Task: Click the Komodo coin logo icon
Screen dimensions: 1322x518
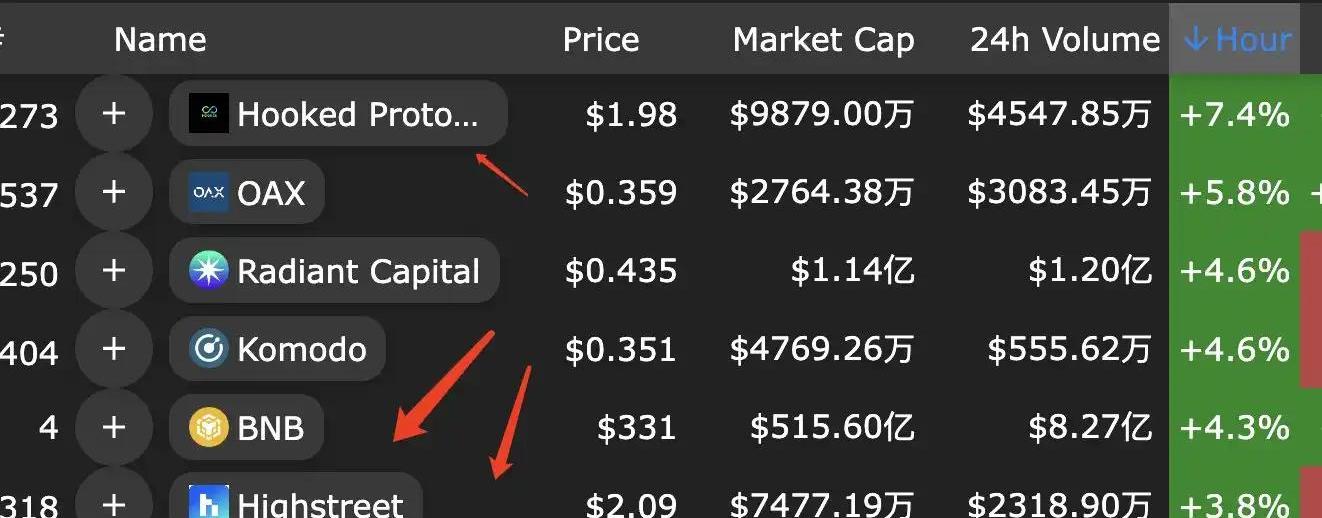Action: click(209, 349)
